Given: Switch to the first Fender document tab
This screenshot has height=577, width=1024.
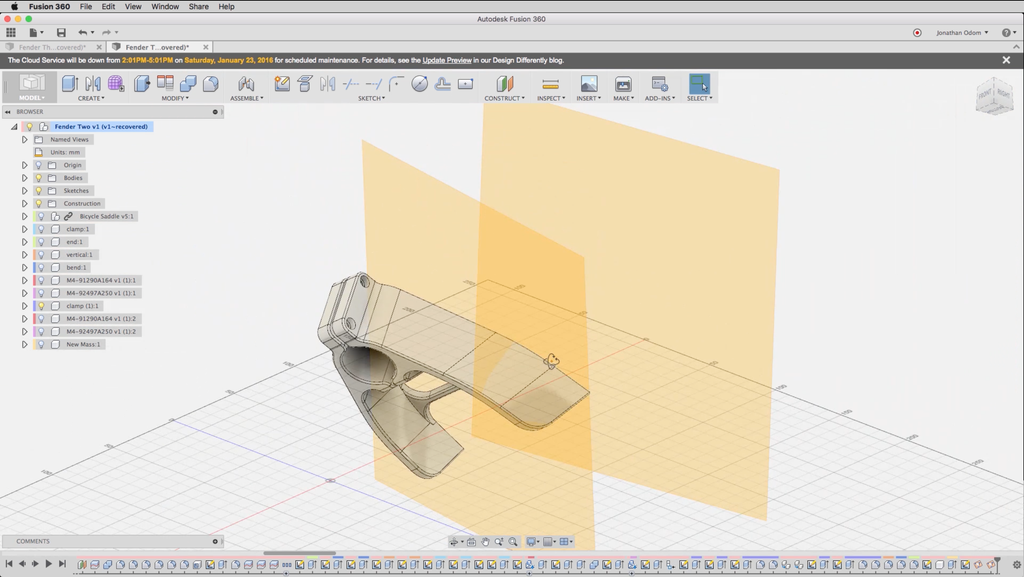Looking at the screenshot, I should click(x=52, y=47).
